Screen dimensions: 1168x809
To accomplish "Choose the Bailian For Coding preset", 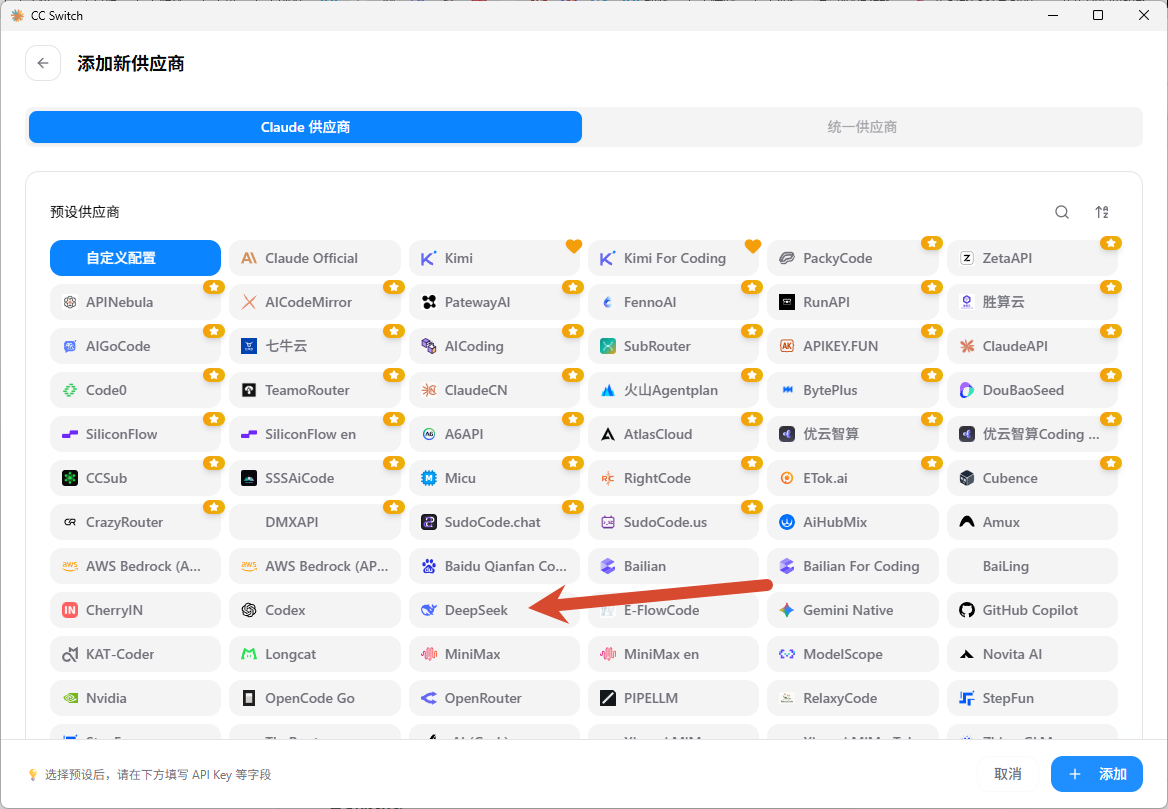I will 853,566.
